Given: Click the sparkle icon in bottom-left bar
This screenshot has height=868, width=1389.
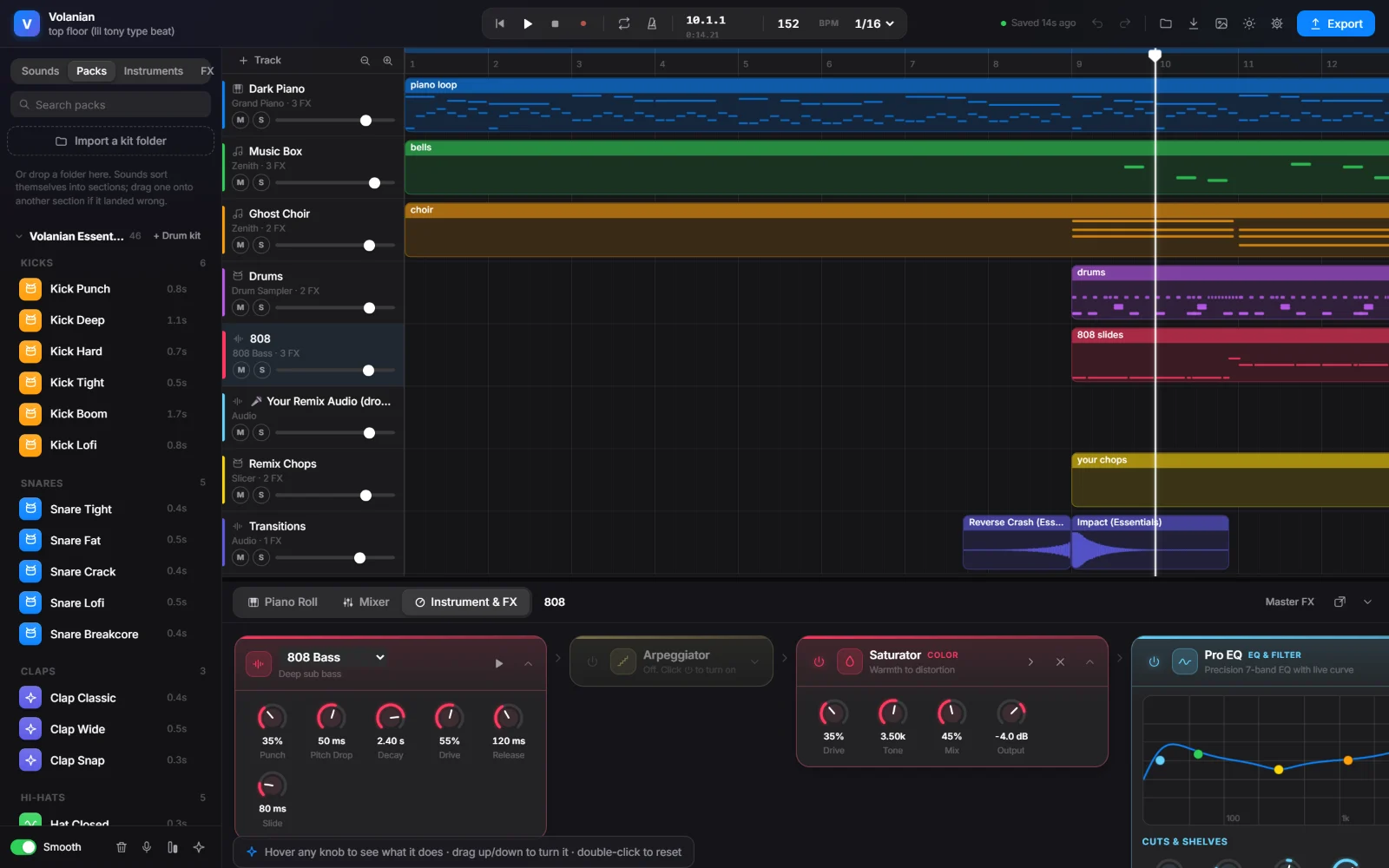Looking at the screenshot, I should tap(199, 847).
